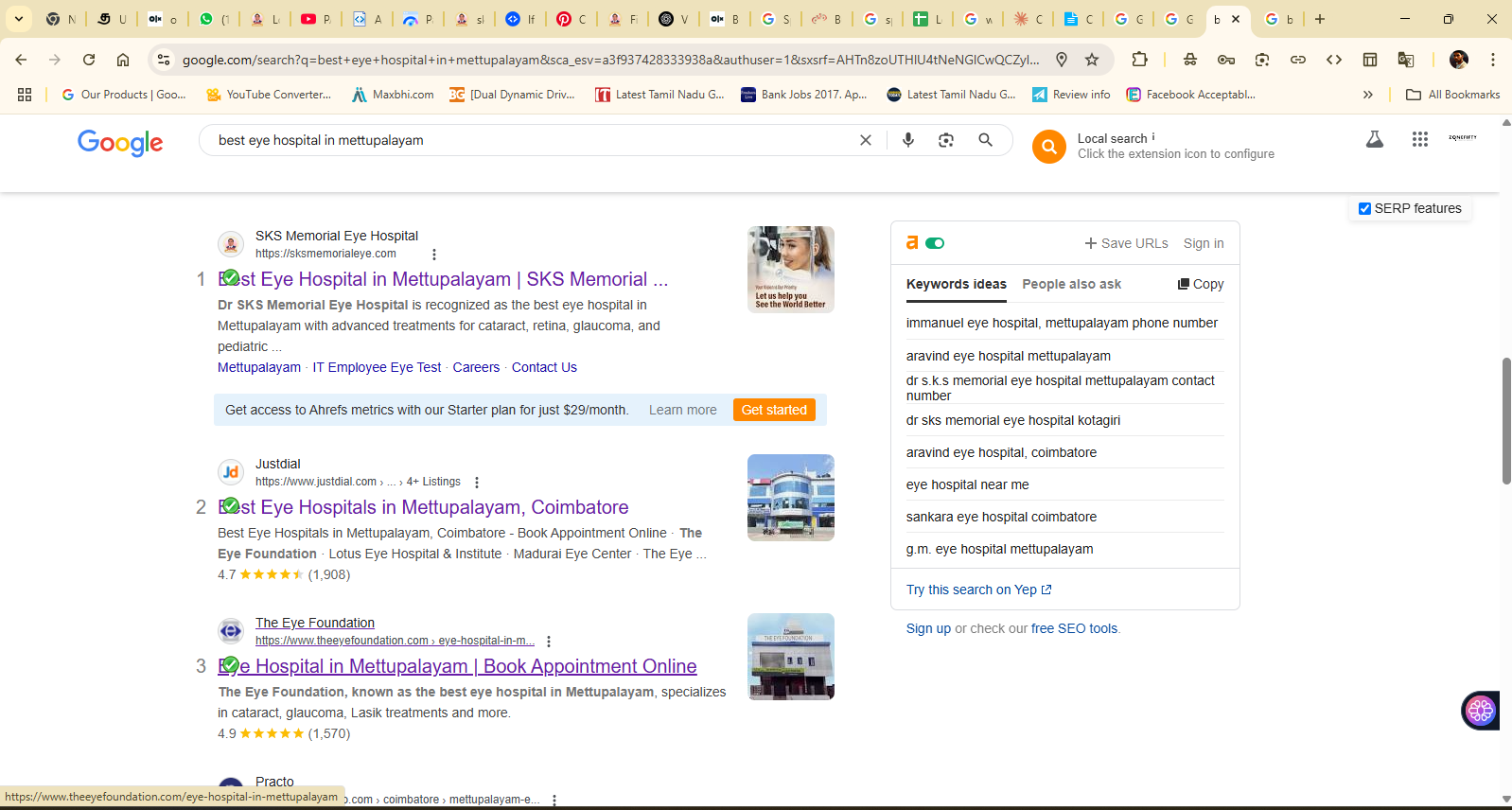
Task: Click the magnifier search button
Action: [986, 140]
